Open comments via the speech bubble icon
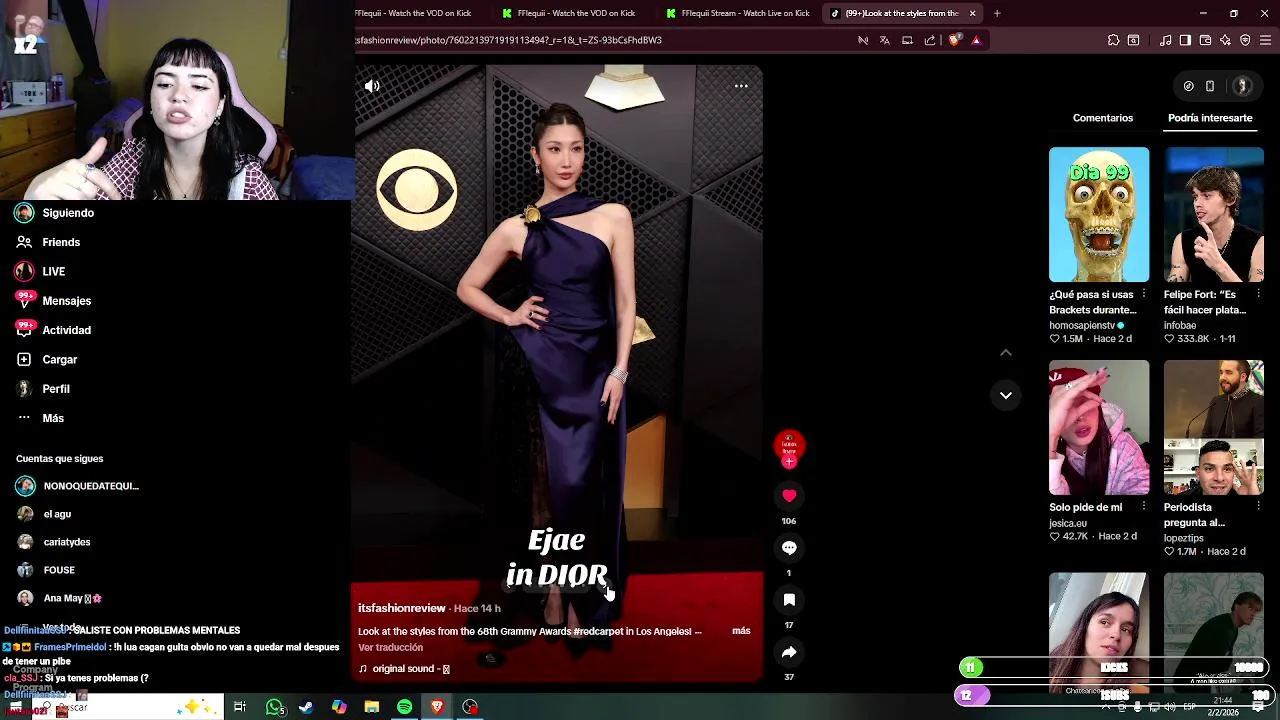This screenshot has width=1280, height=720. (789, 548)
